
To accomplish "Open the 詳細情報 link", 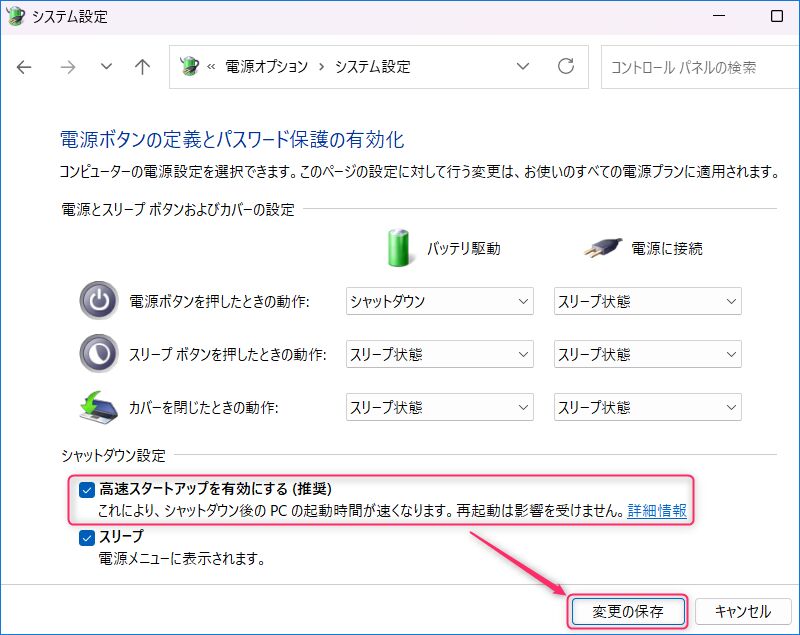I will 657,511.
